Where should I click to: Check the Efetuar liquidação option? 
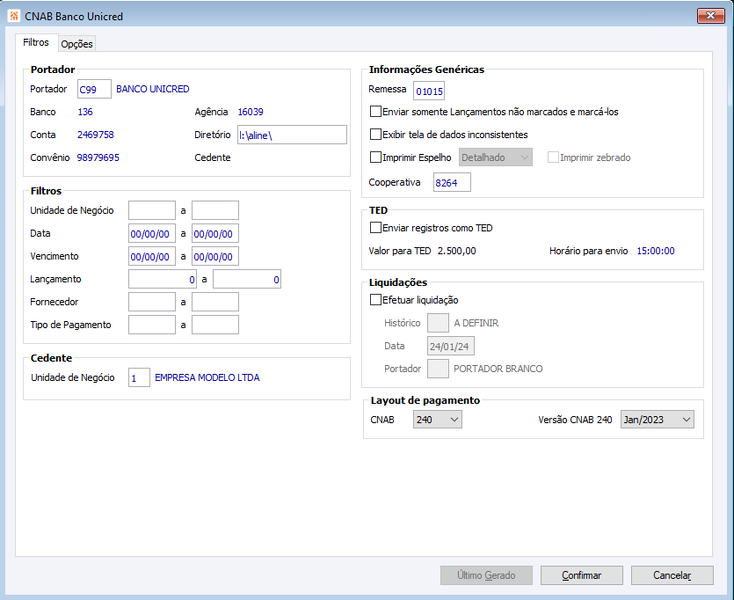pos(375,300)
